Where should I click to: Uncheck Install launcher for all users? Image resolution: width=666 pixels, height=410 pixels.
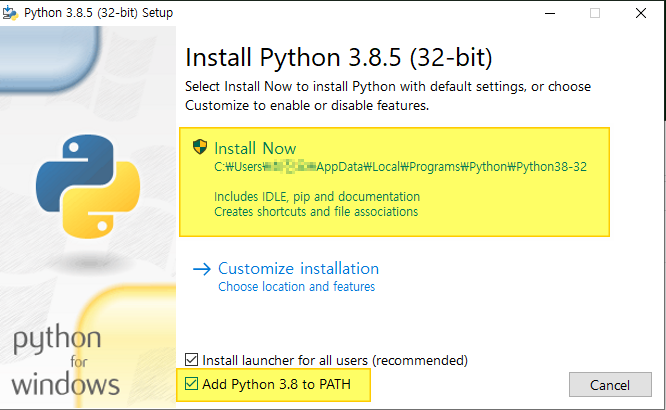[192, 360]
